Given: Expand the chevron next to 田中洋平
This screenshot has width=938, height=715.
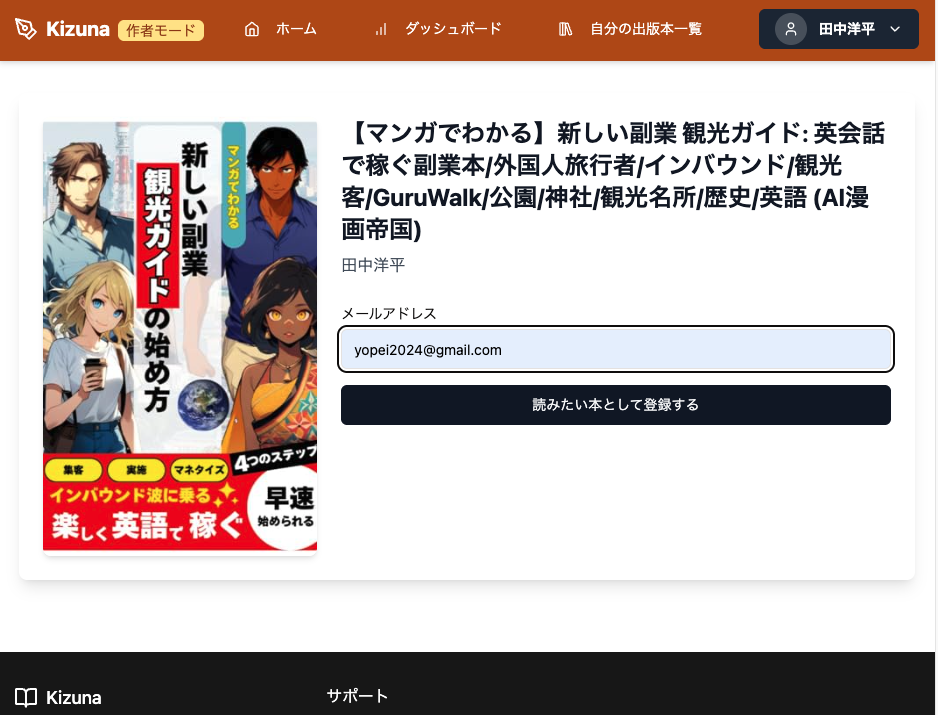Looking at the screenshot, I should point(895,29).
